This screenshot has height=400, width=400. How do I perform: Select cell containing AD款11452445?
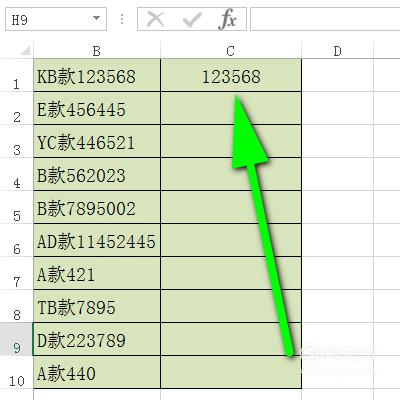pyautogui.click(x=97, y=240)
